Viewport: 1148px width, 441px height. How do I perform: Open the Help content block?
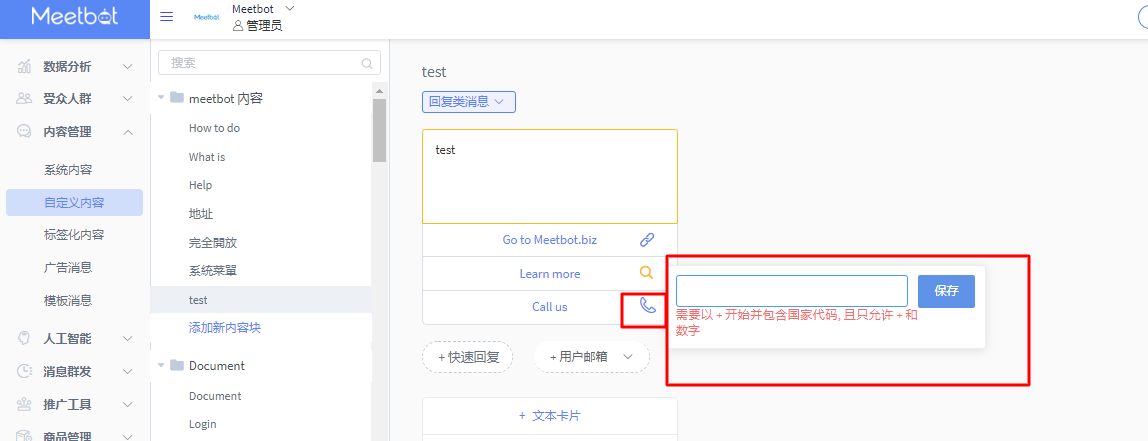click(x=201, y=185)
